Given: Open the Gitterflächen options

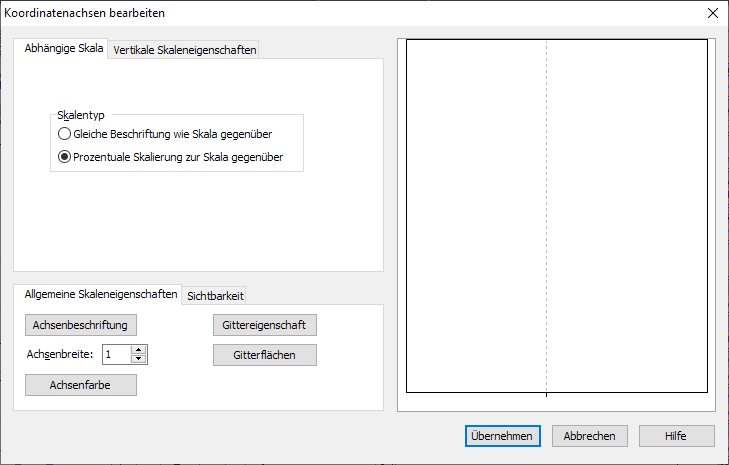Looking at the screenshot, I should click(265, 355).
